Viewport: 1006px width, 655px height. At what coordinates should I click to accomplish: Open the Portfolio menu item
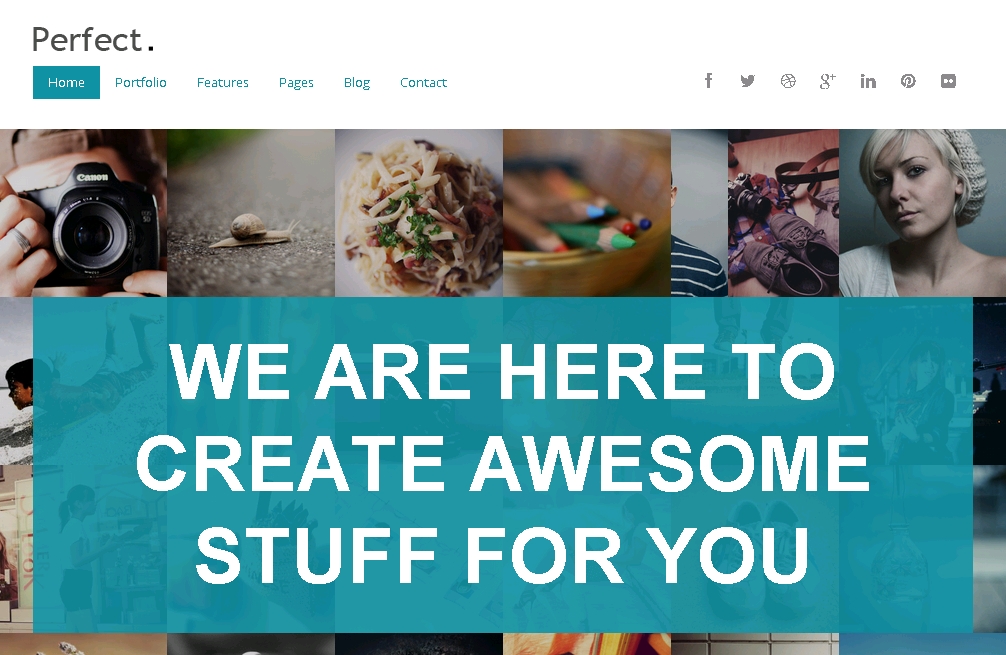click(141, 82)
